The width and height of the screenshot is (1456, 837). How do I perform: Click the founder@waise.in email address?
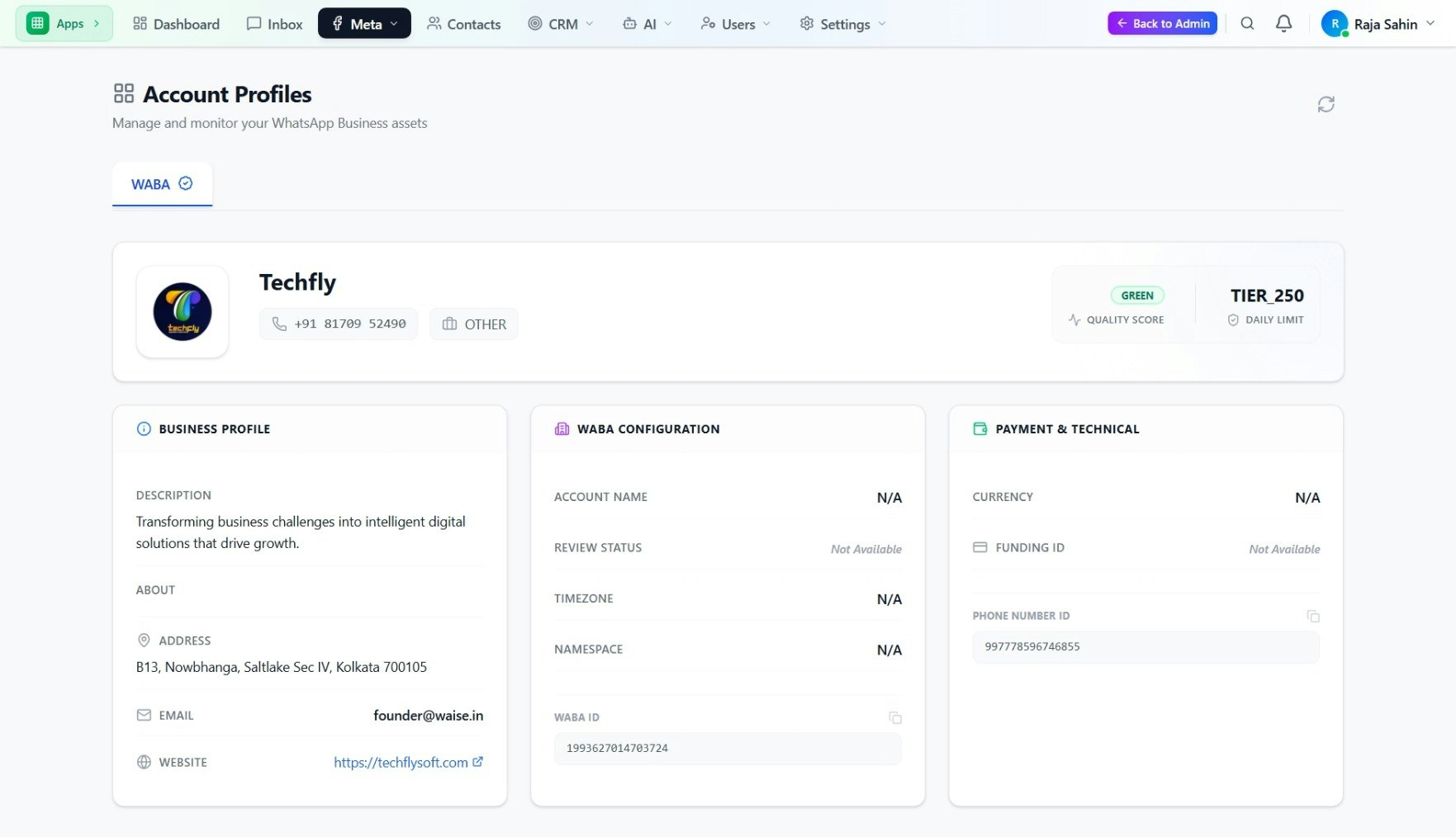coord(428,716)
